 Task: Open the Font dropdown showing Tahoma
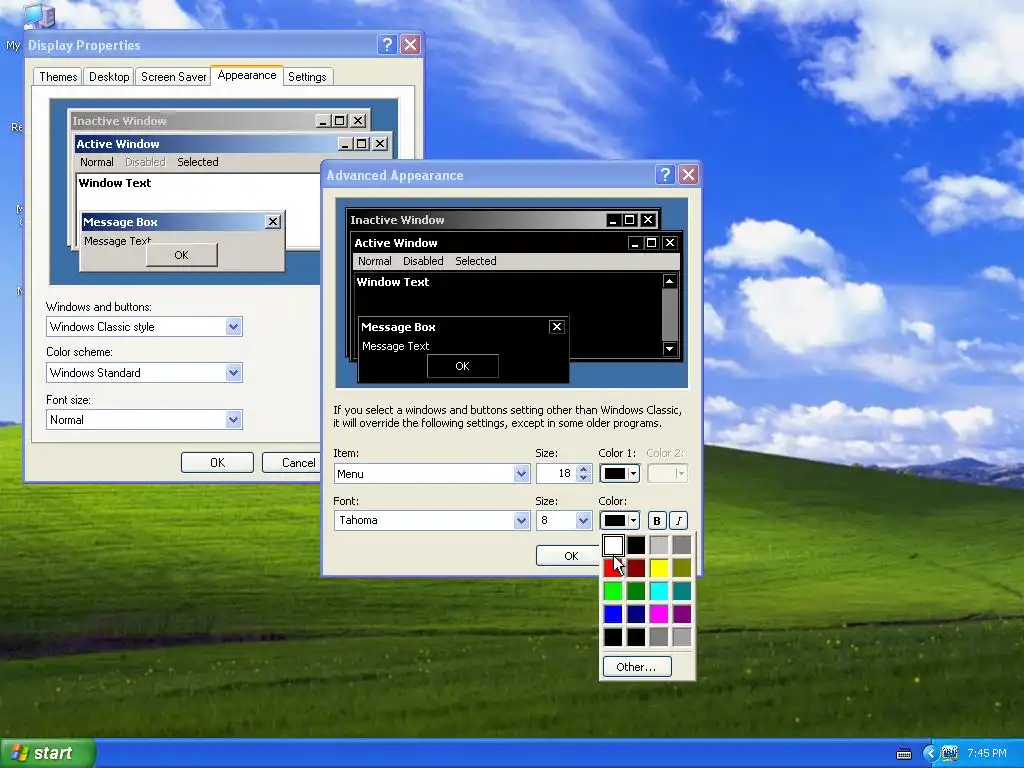521,520
